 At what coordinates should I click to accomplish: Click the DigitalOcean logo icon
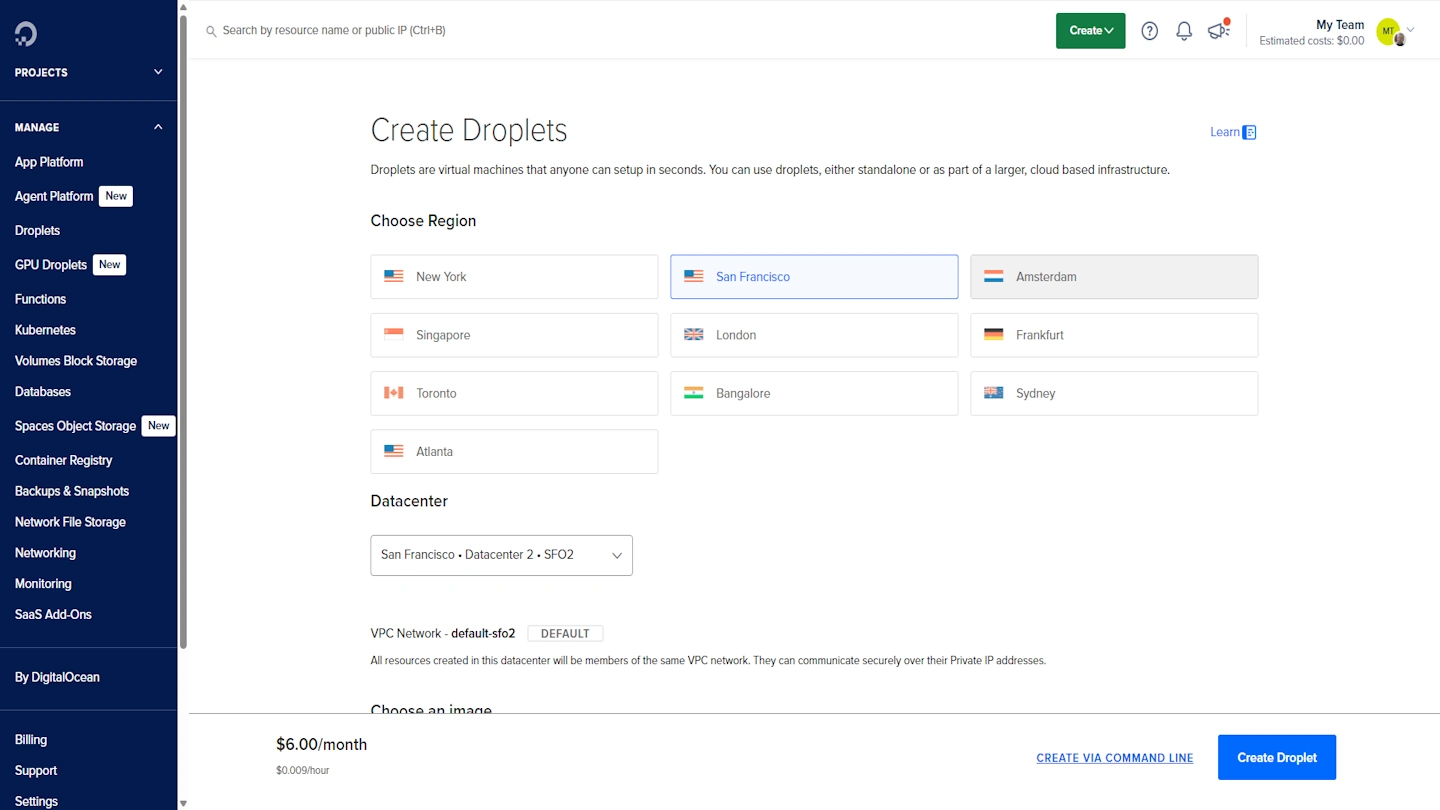26,34
